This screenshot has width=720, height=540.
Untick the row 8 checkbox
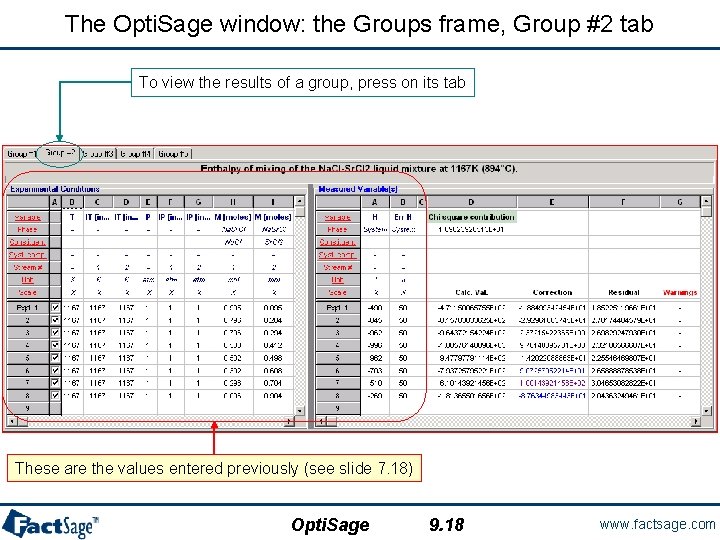55,395
